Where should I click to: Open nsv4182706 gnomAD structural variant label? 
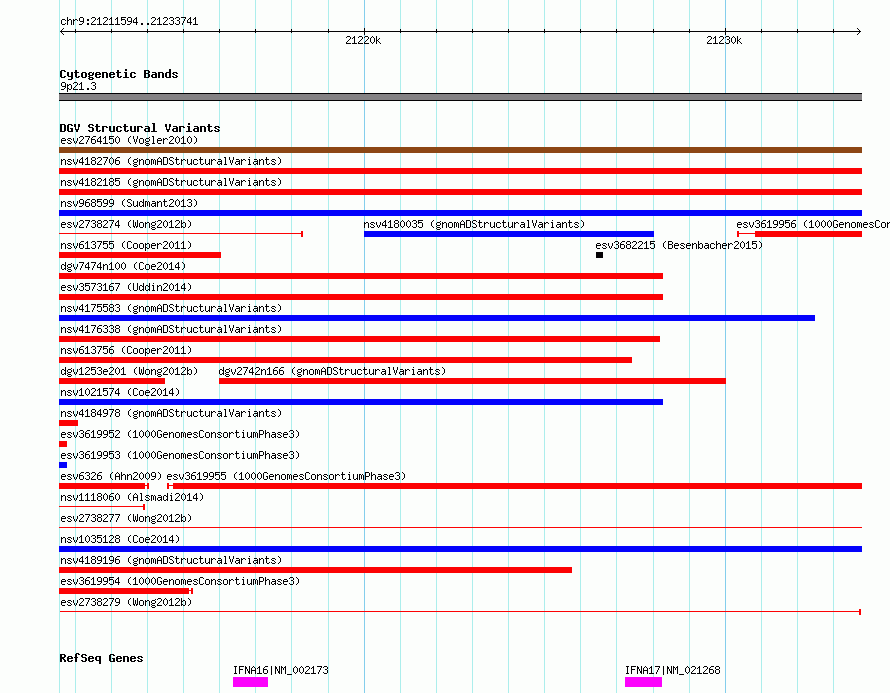(171, 161)
